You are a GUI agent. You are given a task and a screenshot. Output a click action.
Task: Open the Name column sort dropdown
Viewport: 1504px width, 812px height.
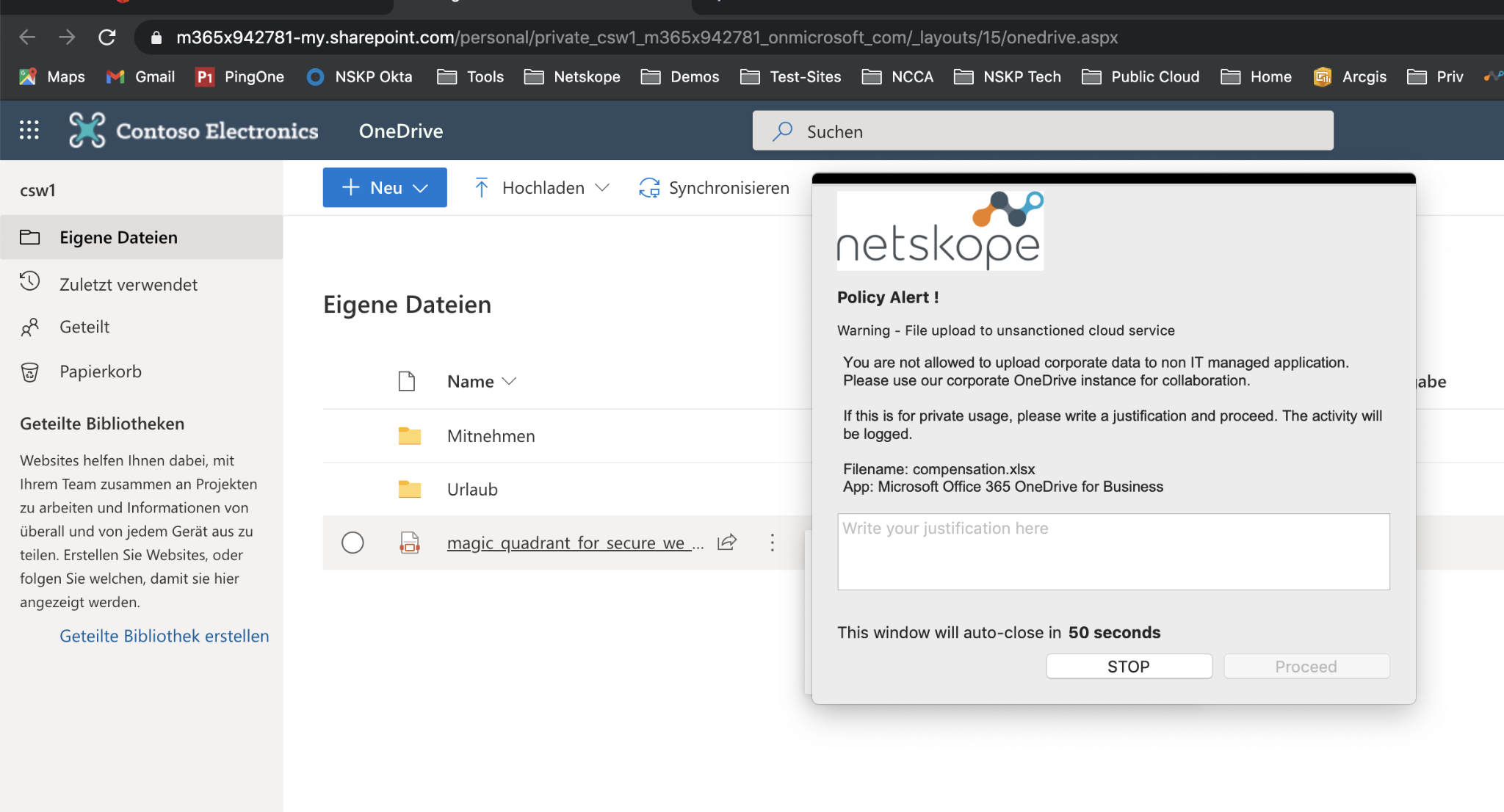pos(482,381)
